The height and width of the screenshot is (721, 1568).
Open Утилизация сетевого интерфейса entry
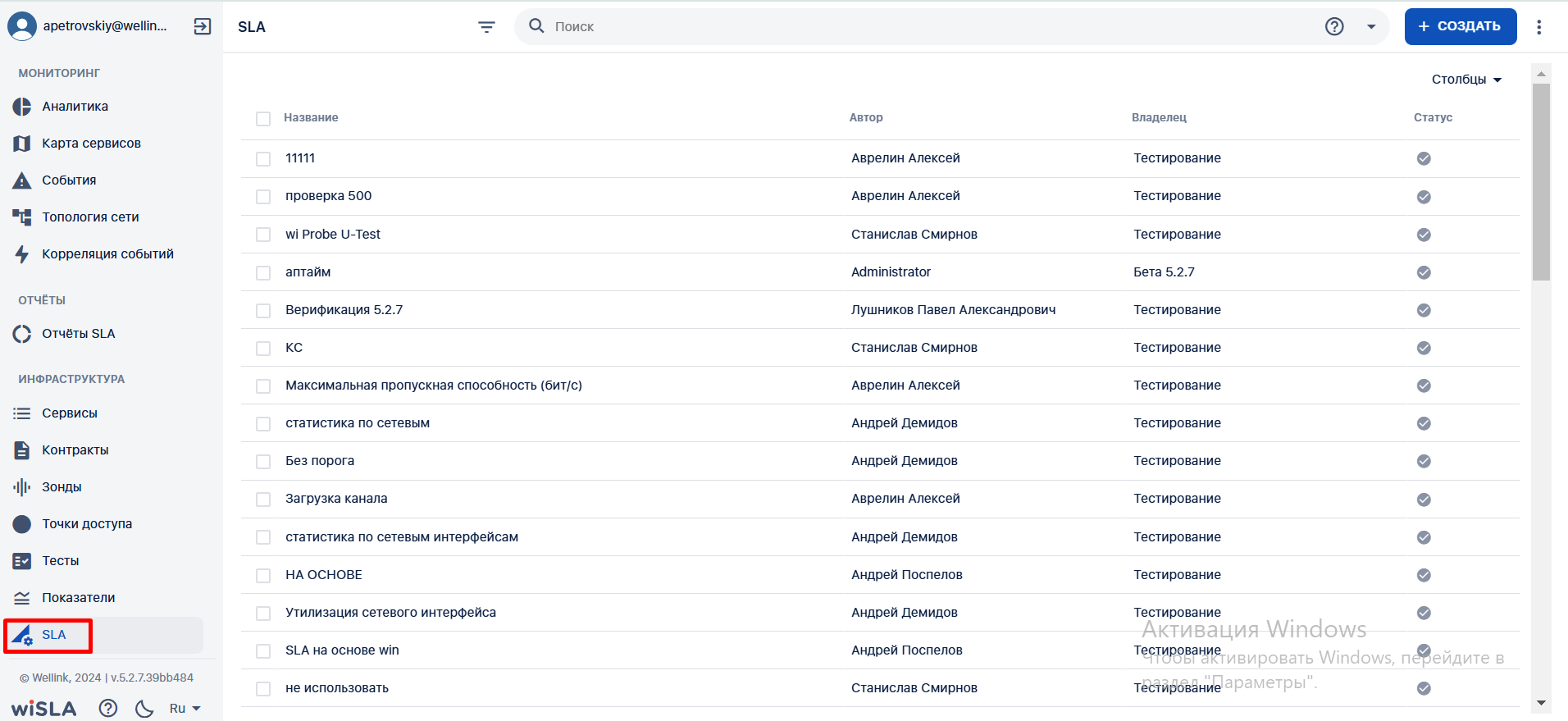point(390,613)
